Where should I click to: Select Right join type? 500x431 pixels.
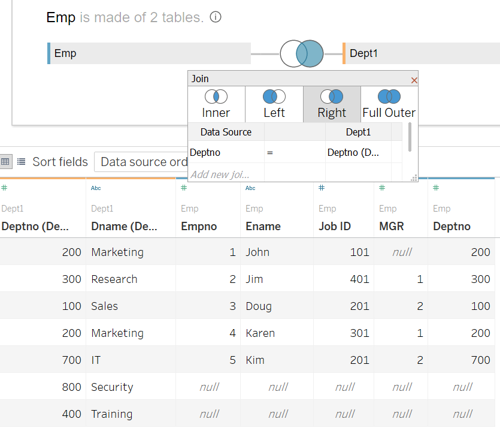[332, 104]
